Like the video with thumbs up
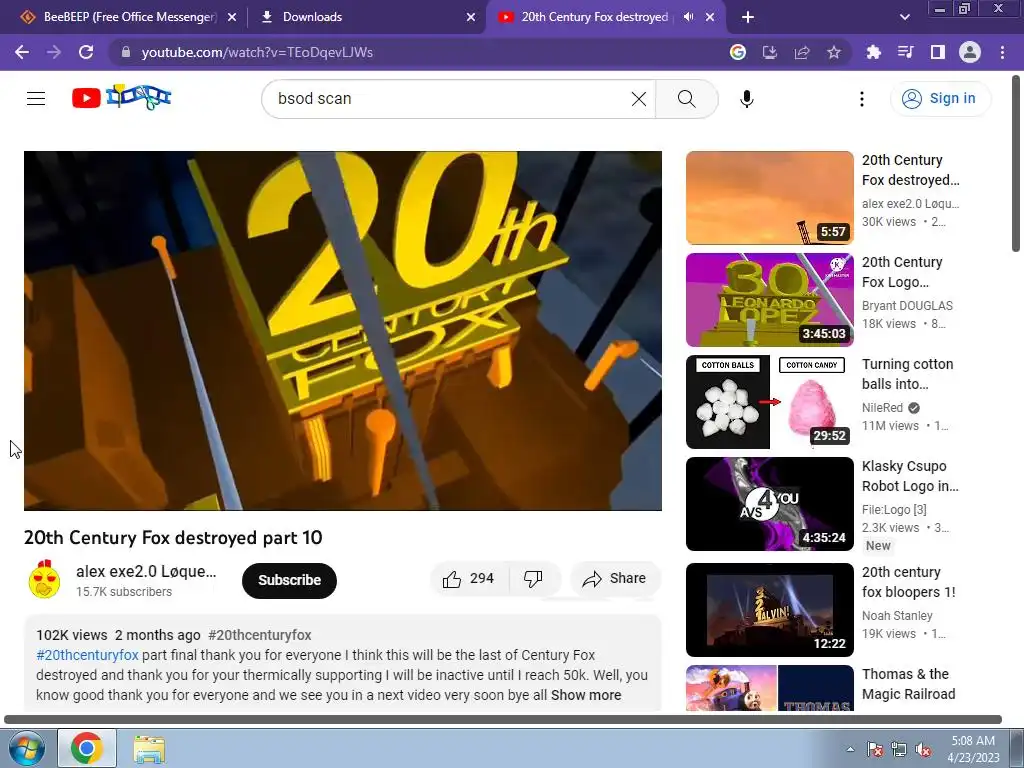 [x=469, y=579]
